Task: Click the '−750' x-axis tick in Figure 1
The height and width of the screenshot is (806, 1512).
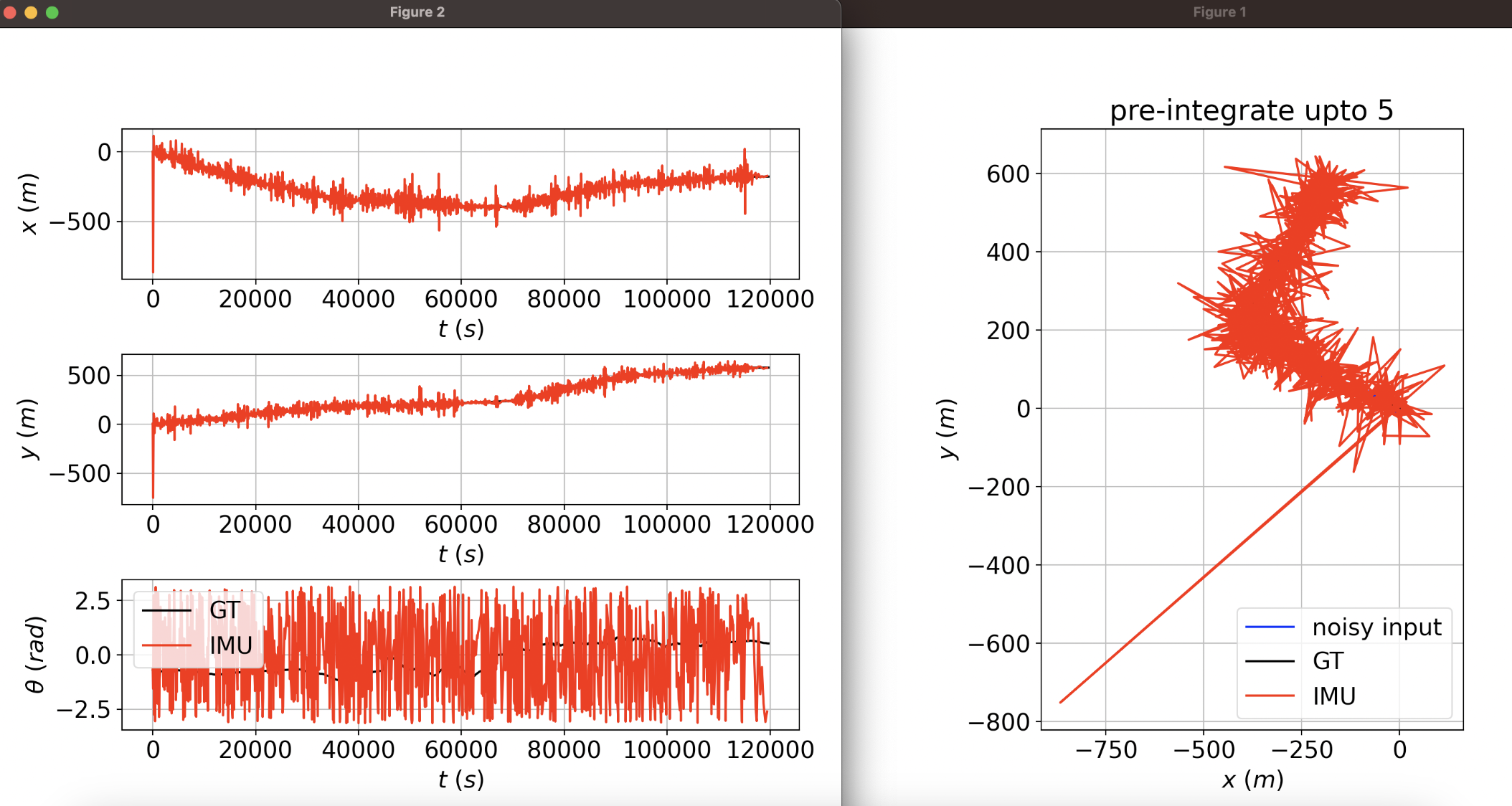Action: click(1105, 750)
